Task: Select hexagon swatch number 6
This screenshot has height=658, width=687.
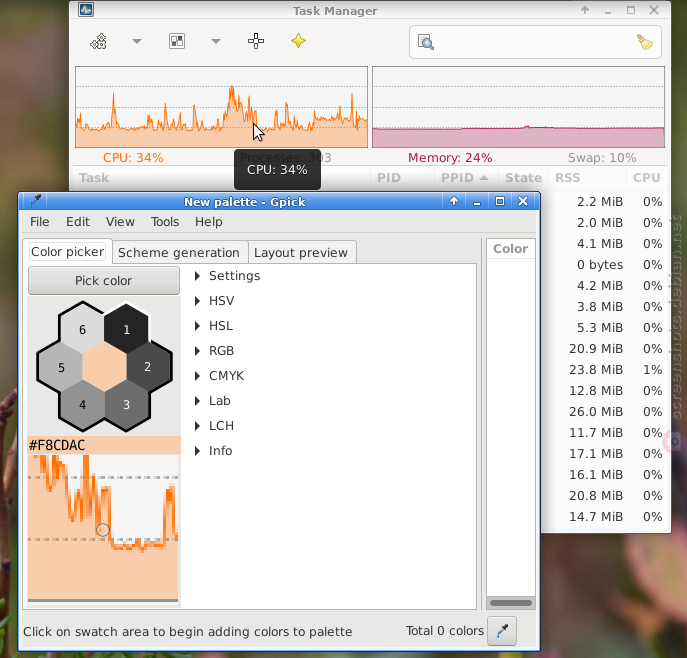Action: [82, 329]
